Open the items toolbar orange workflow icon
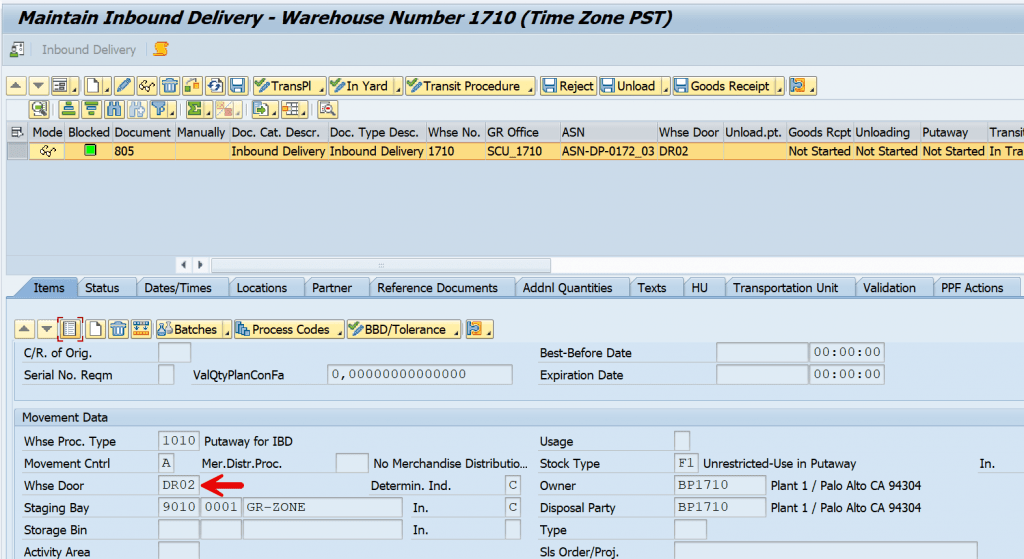1024x559 pixels. [x=475, y=329]
